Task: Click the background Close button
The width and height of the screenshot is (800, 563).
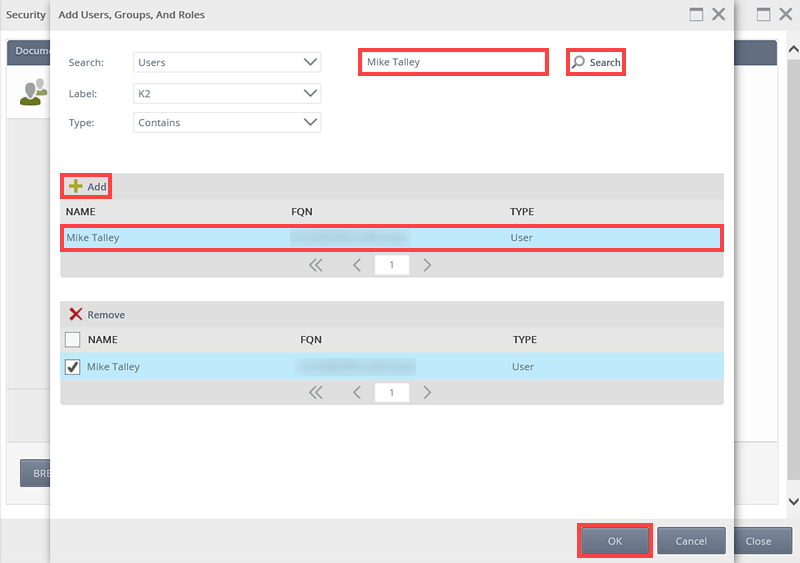Action: 758,541
